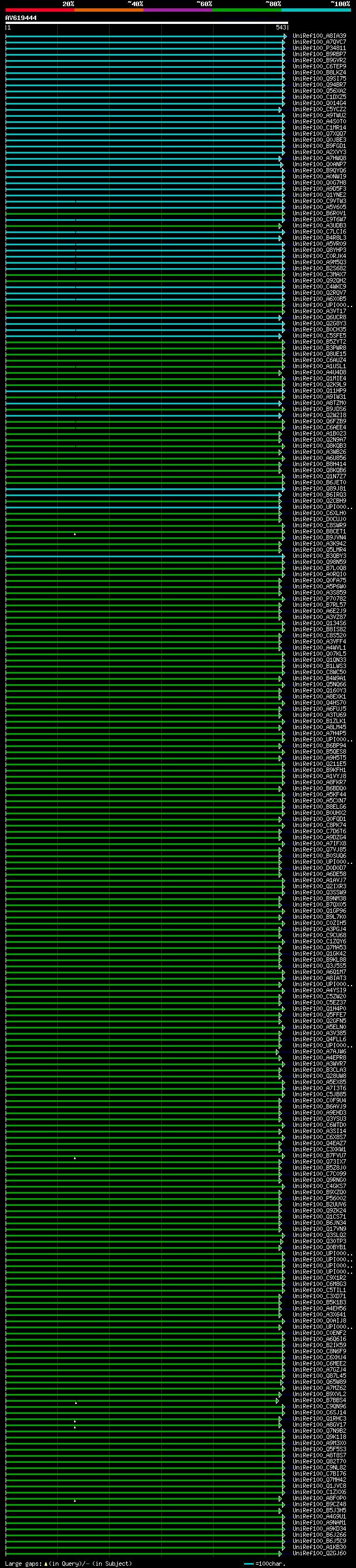356x1568 pixels.
Task: Click the UniRef100_A7H4P5 label
Action: click(319, 734)
